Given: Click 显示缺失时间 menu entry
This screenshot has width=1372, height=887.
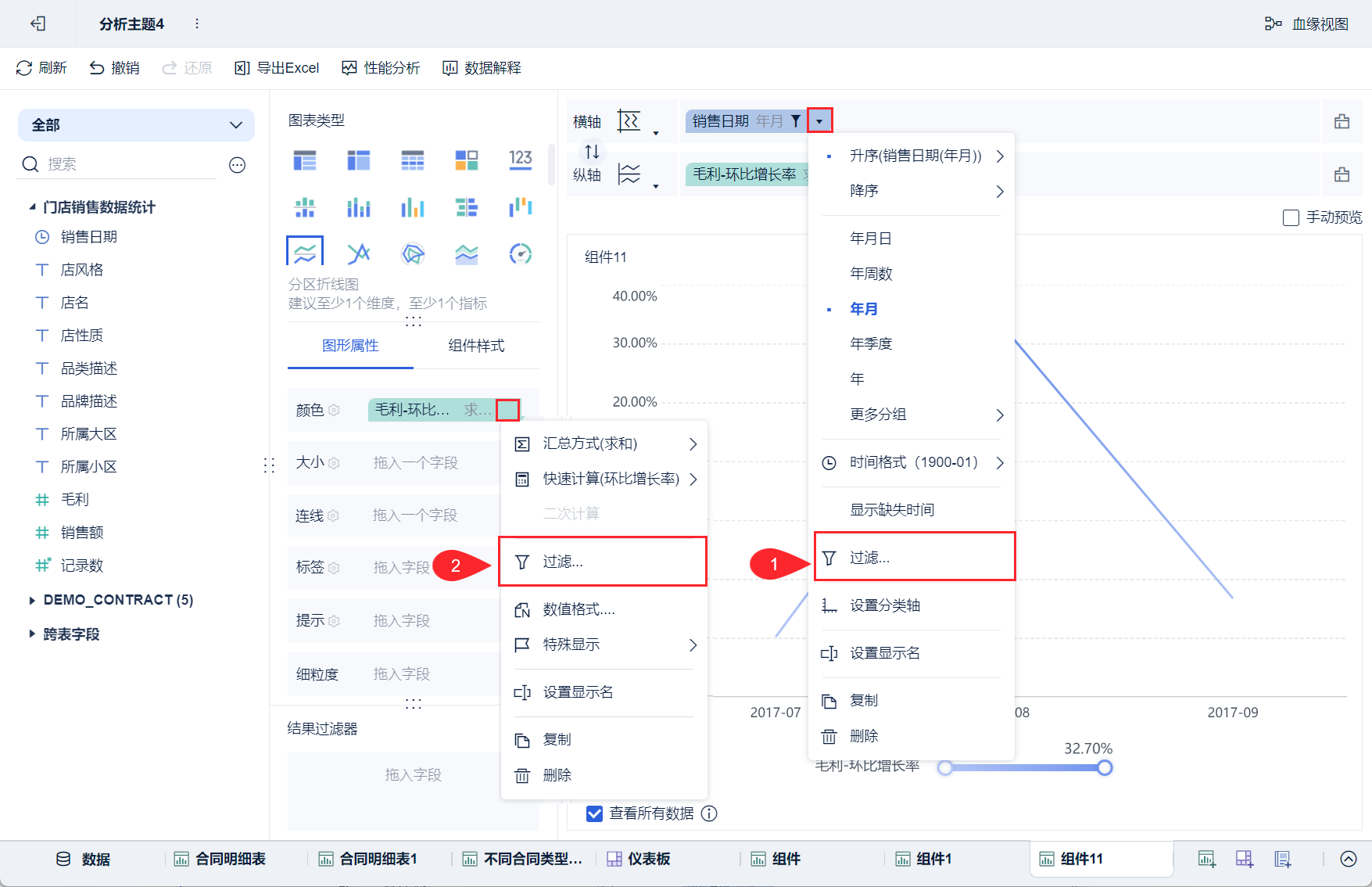Looking at the screenshot, I should [912, 510].
